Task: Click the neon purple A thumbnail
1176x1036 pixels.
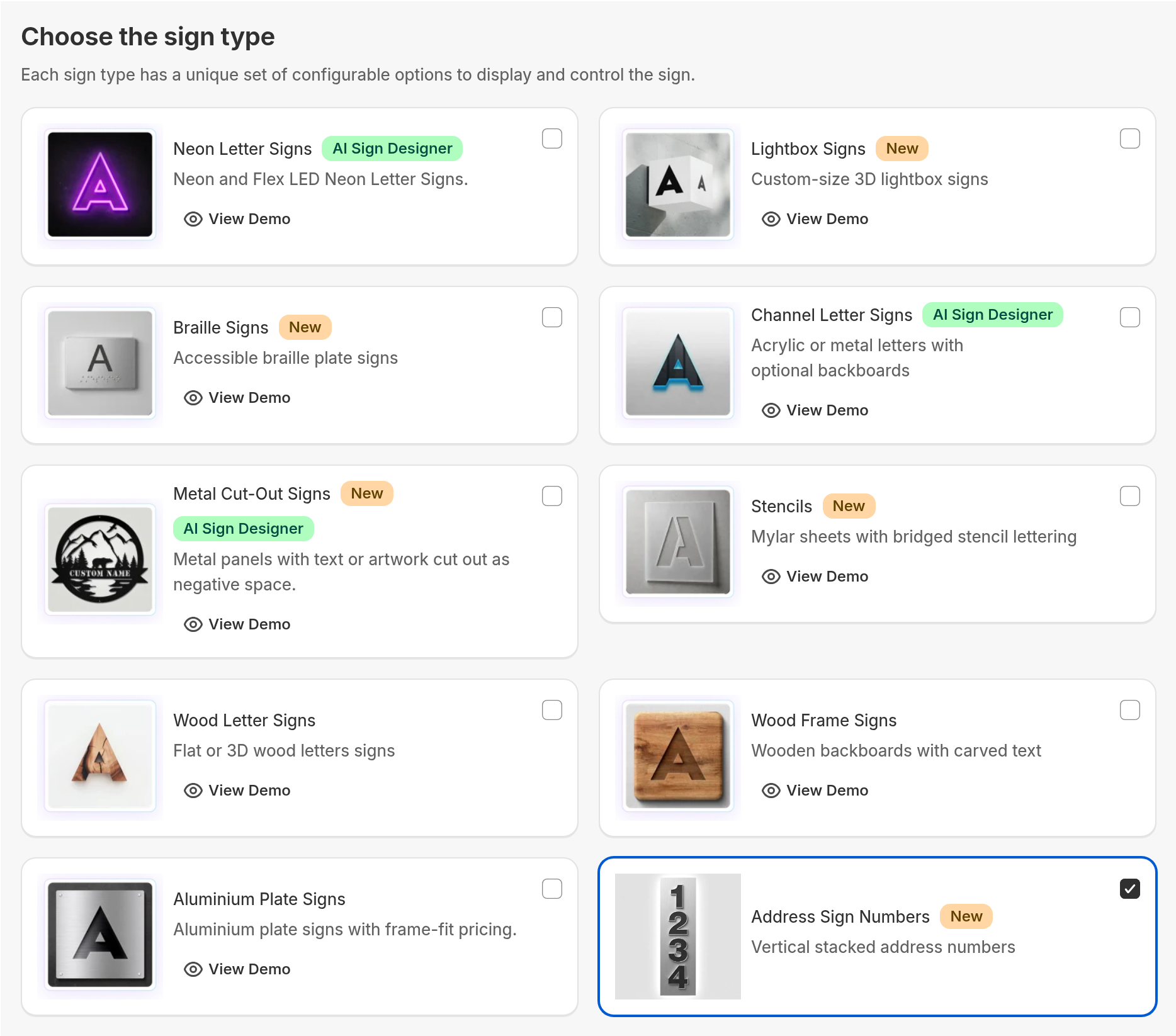Action: click(x=100, y=184)
